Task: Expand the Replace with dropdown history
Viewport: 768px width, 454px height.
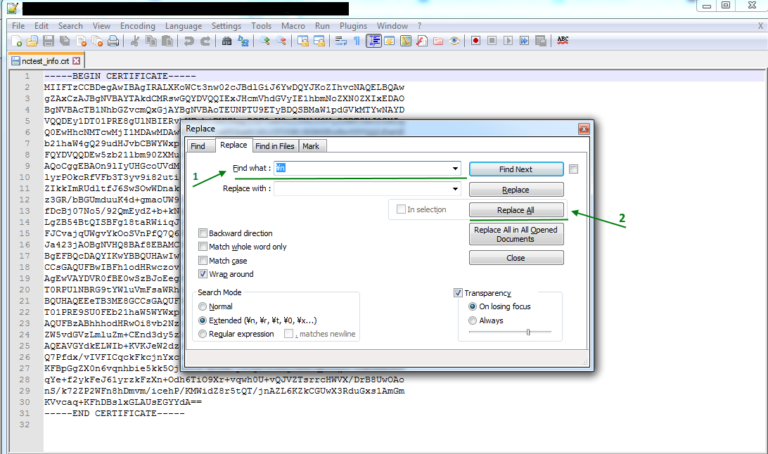Action: [x=455, y=188]
